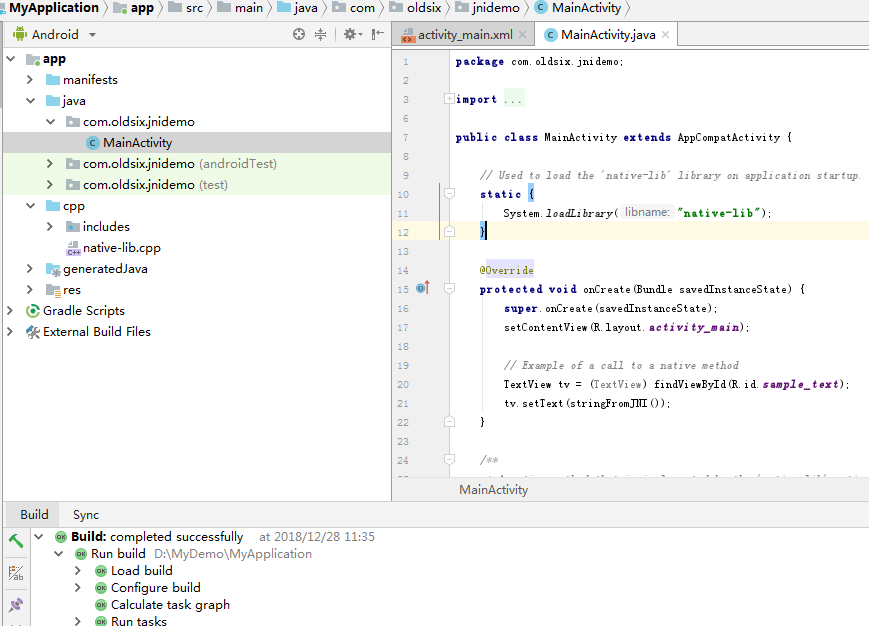
Task: Click the MainActivity editor breadcrumb at bottom
Action: 493,490
